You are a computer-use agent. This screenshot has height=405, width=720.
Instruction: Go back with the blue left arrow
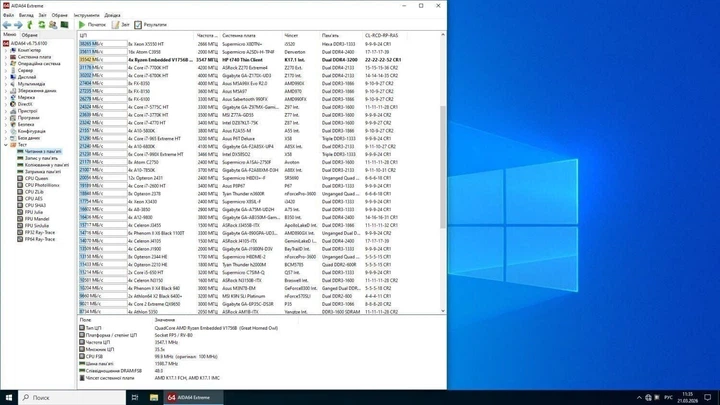pyautogui.click(x=7, y=25)
